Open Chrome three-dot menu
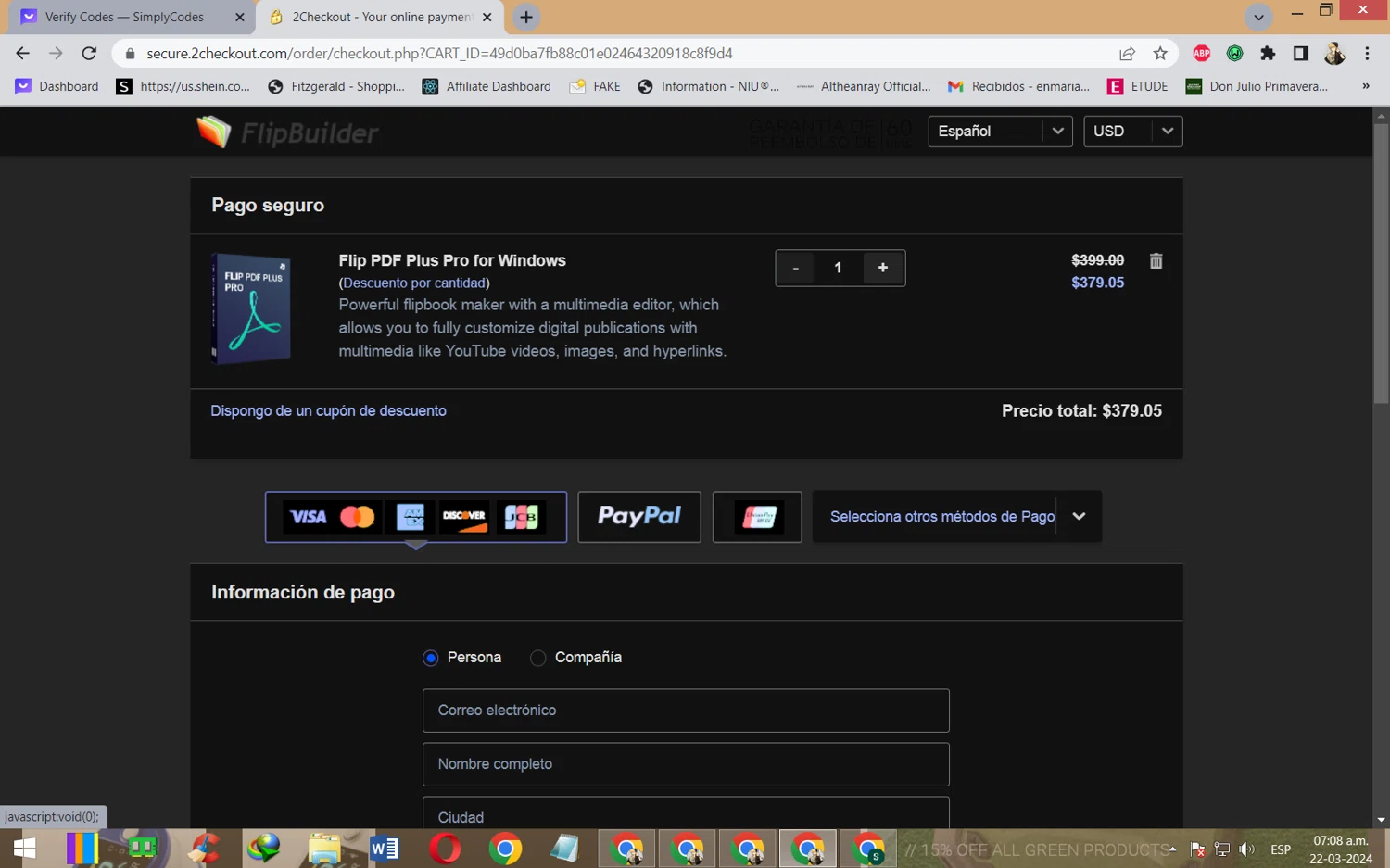The image size is (1390, 868). (x=1367, y=54)
